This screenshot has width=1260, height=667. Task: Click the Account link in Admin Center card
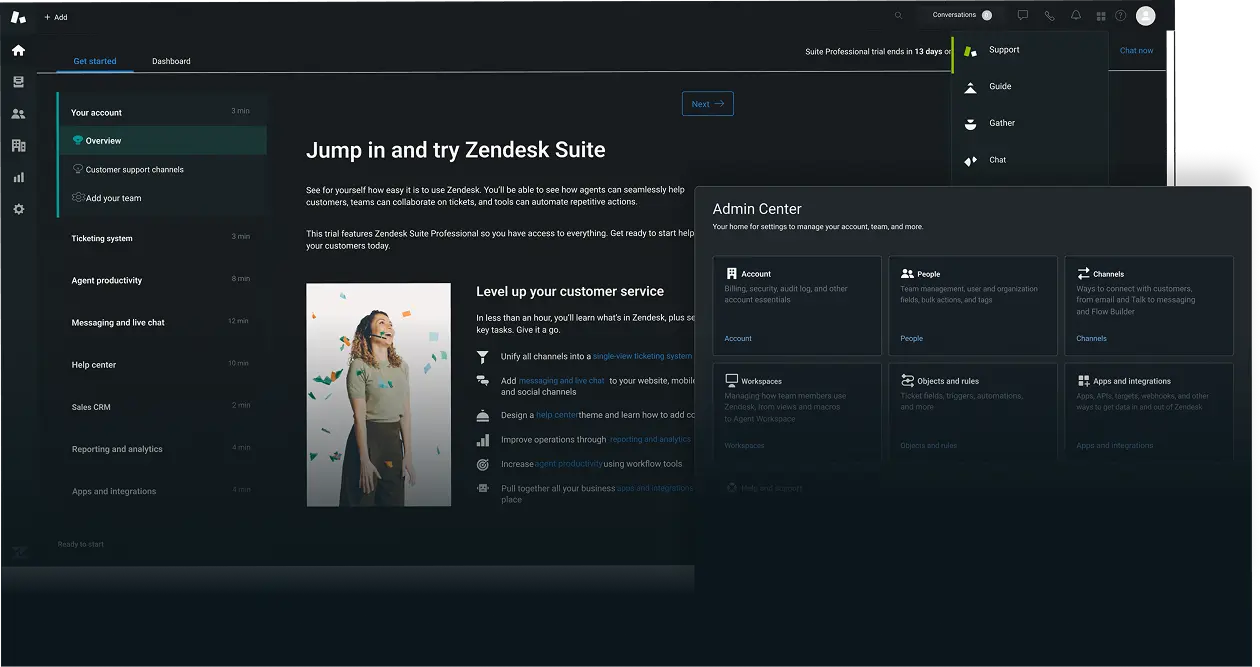738,339
